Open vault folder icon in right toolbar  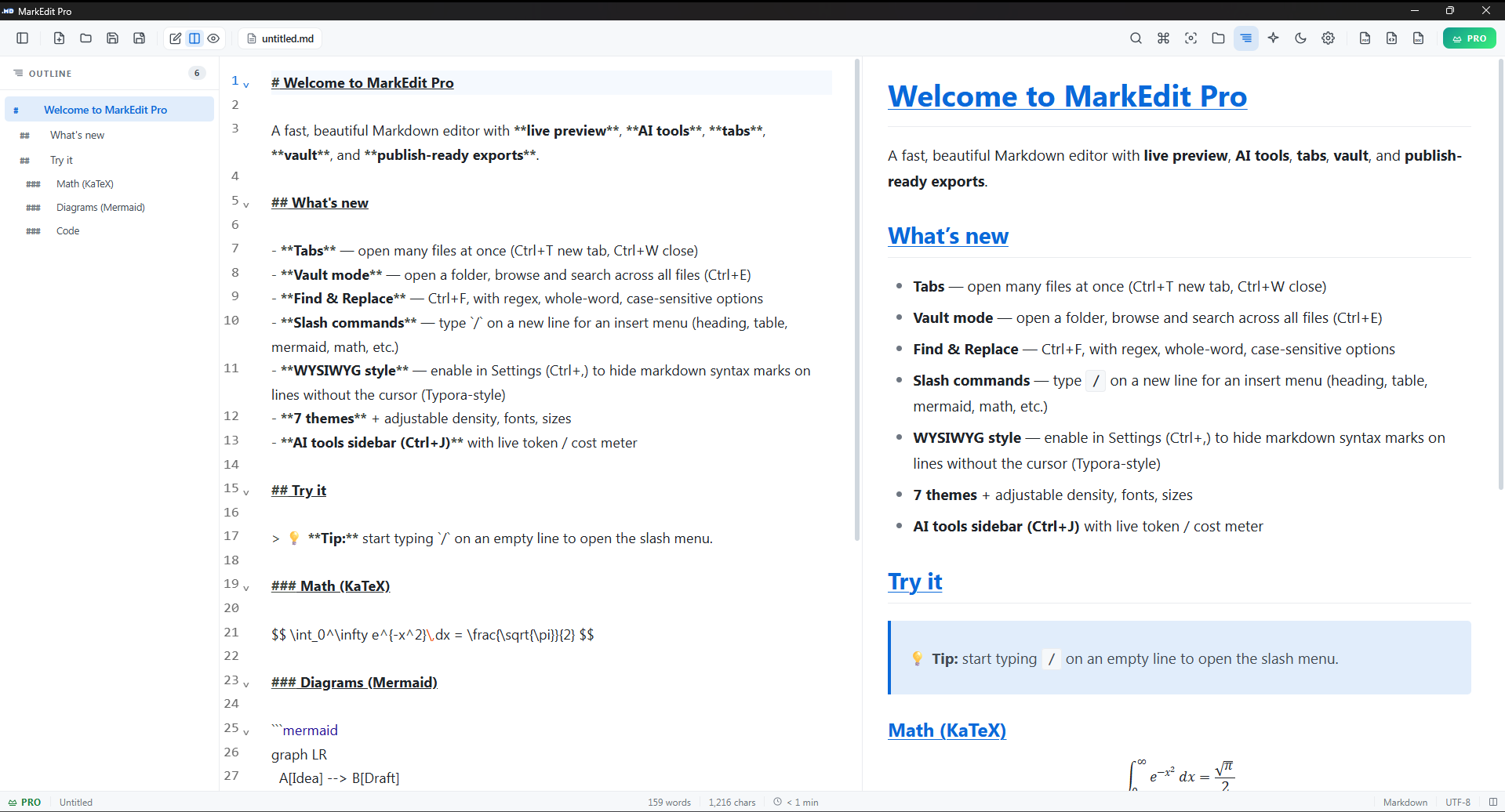1218,38
